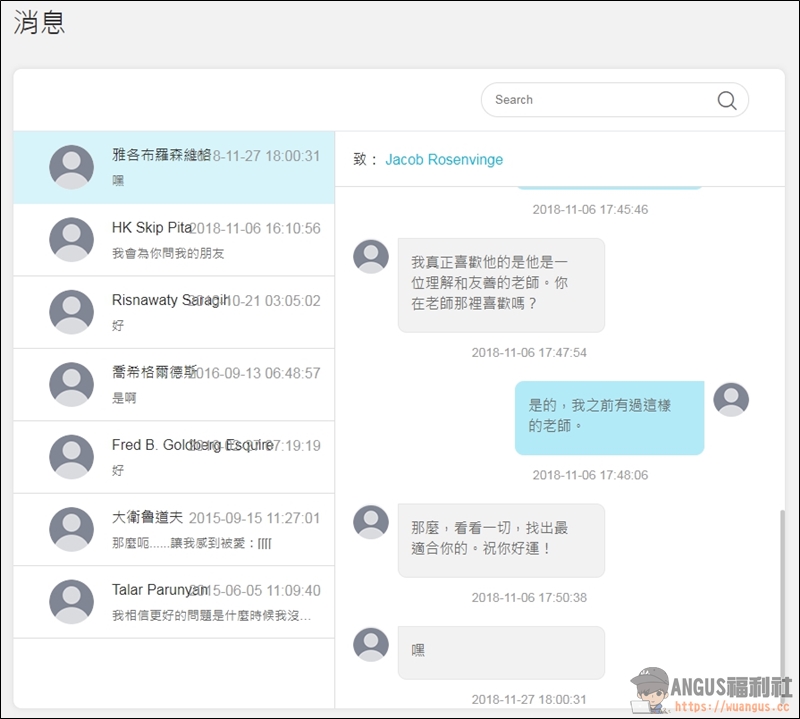Click the Search input field

pyautogui.click(x=600, y=100)
